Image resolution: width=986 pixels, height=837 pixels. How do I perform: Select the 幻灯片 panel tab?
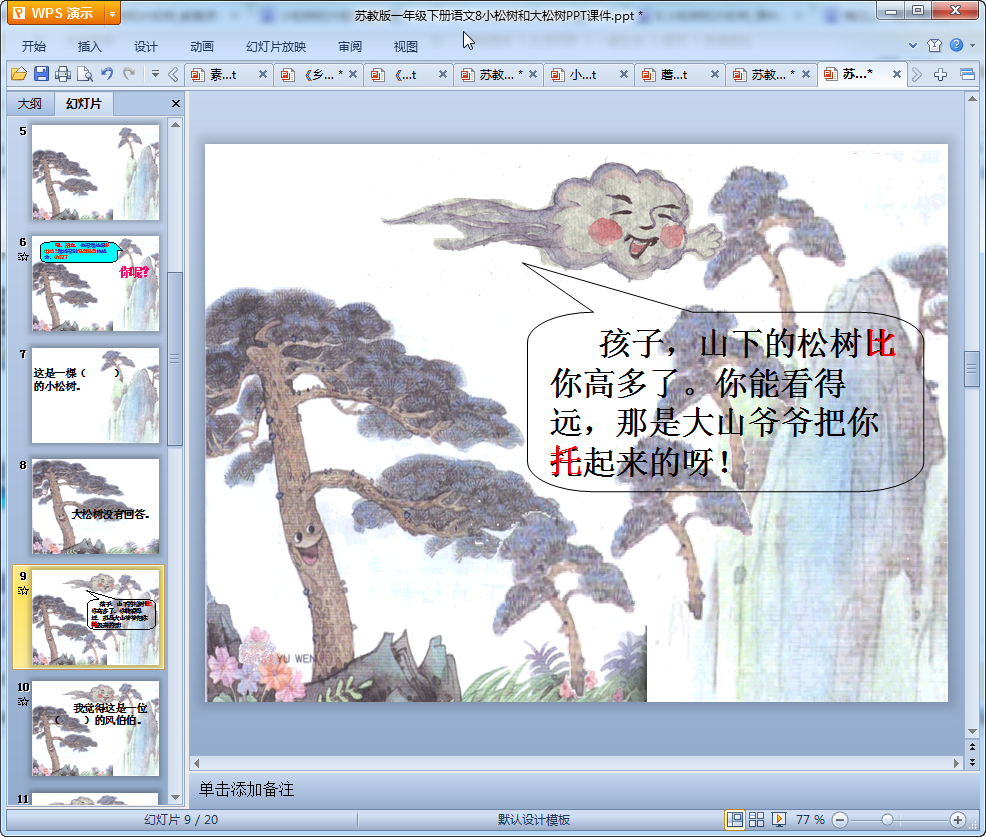point(84,104)
